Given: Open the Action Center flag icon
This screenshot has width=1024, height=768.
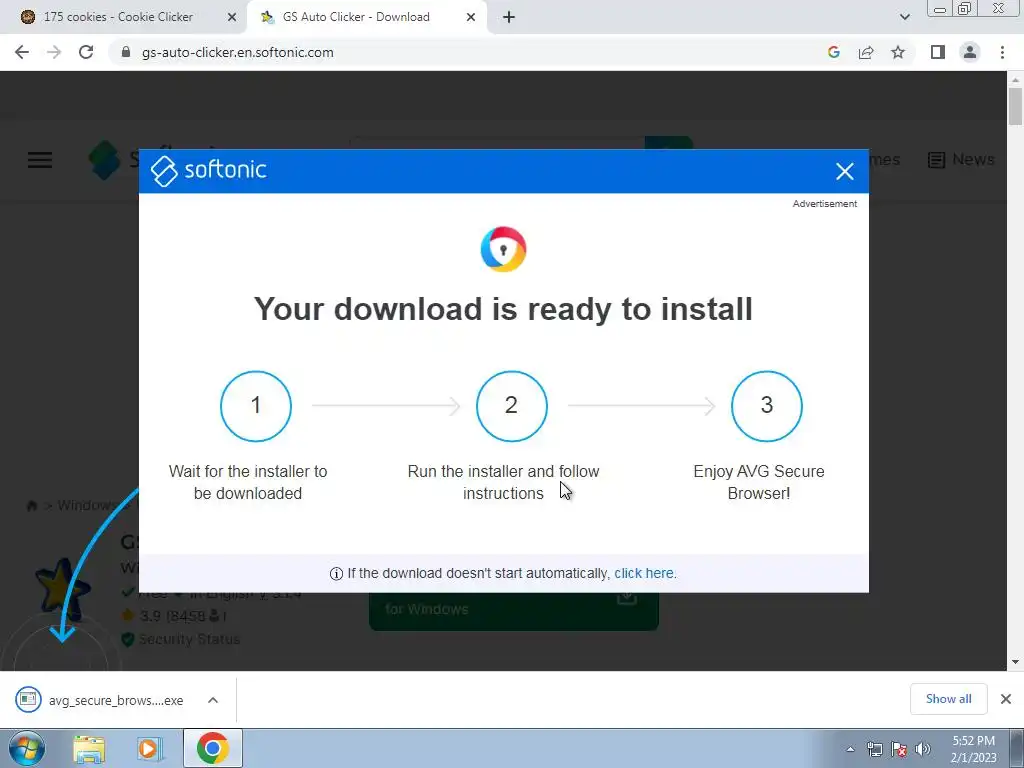Looking at the screenshot, I should pos(899,749).
